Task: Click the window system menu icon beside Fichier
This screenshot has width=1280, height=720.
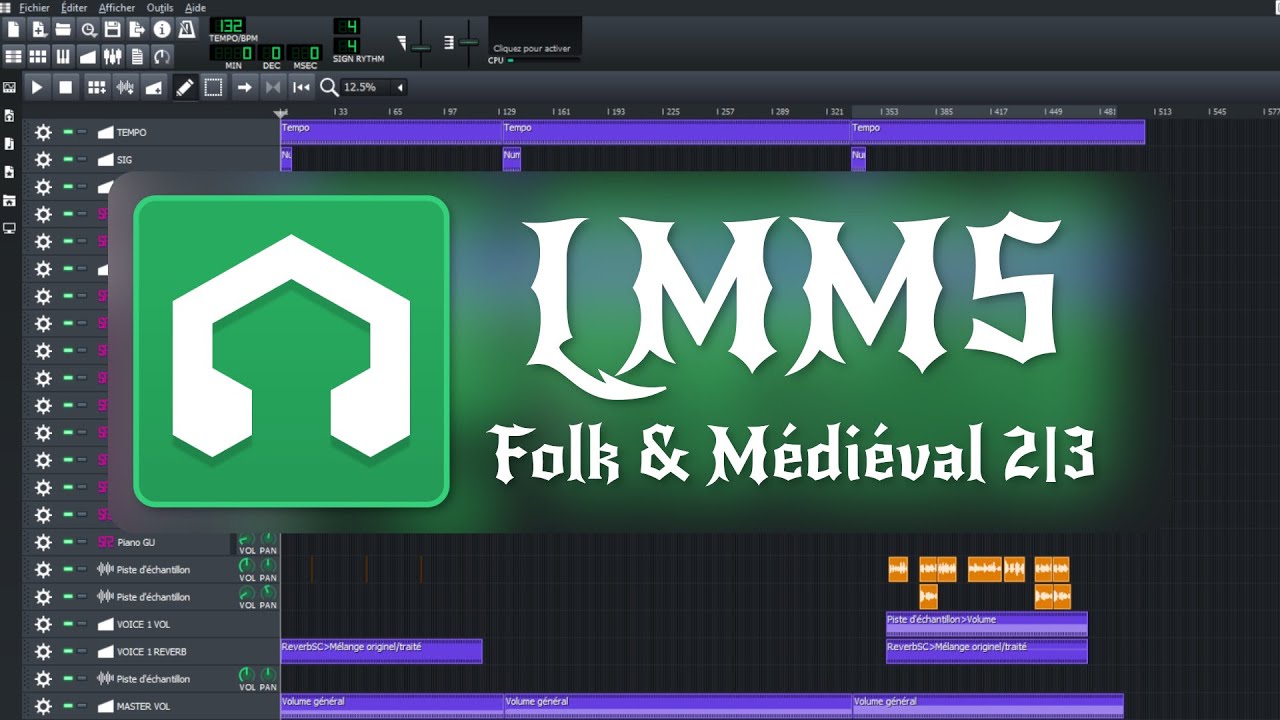Action: click(6, 7)
